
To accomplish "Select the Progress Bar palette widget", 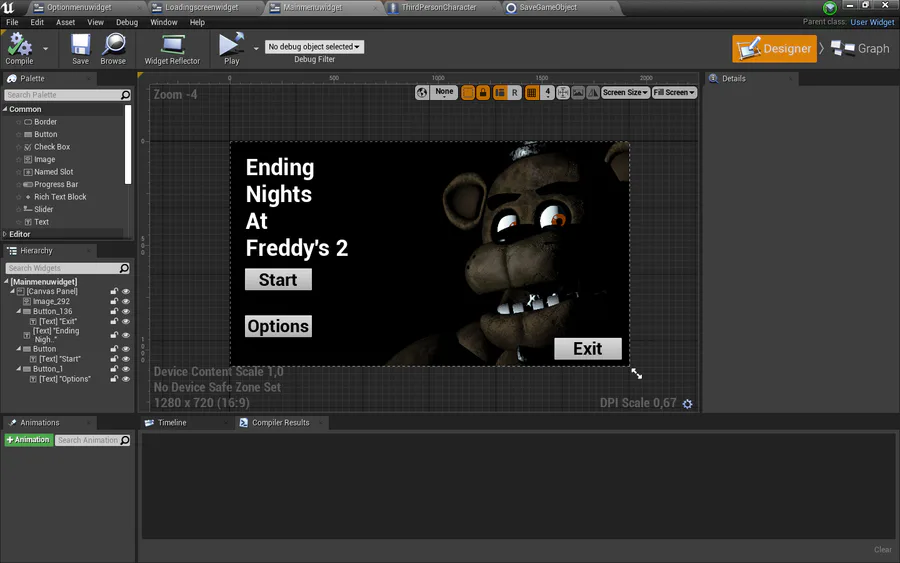I will 56,184.
